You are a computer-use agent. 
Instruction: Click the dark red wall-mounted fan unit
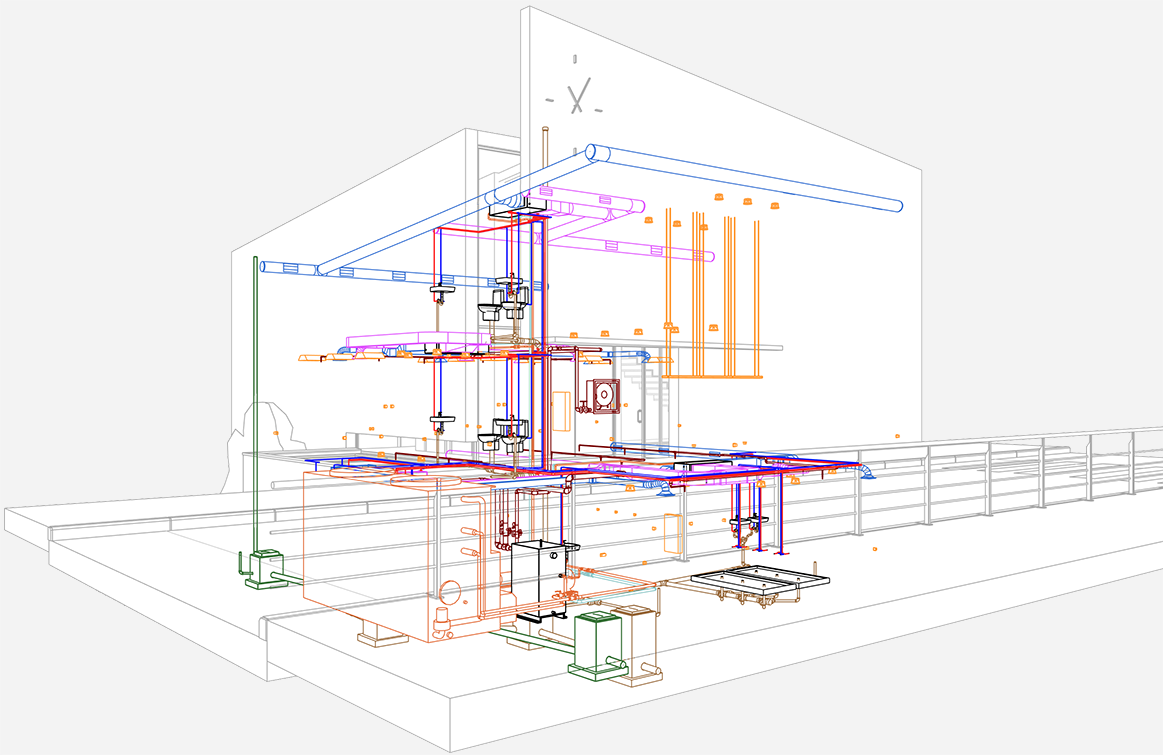coord(605,397)
